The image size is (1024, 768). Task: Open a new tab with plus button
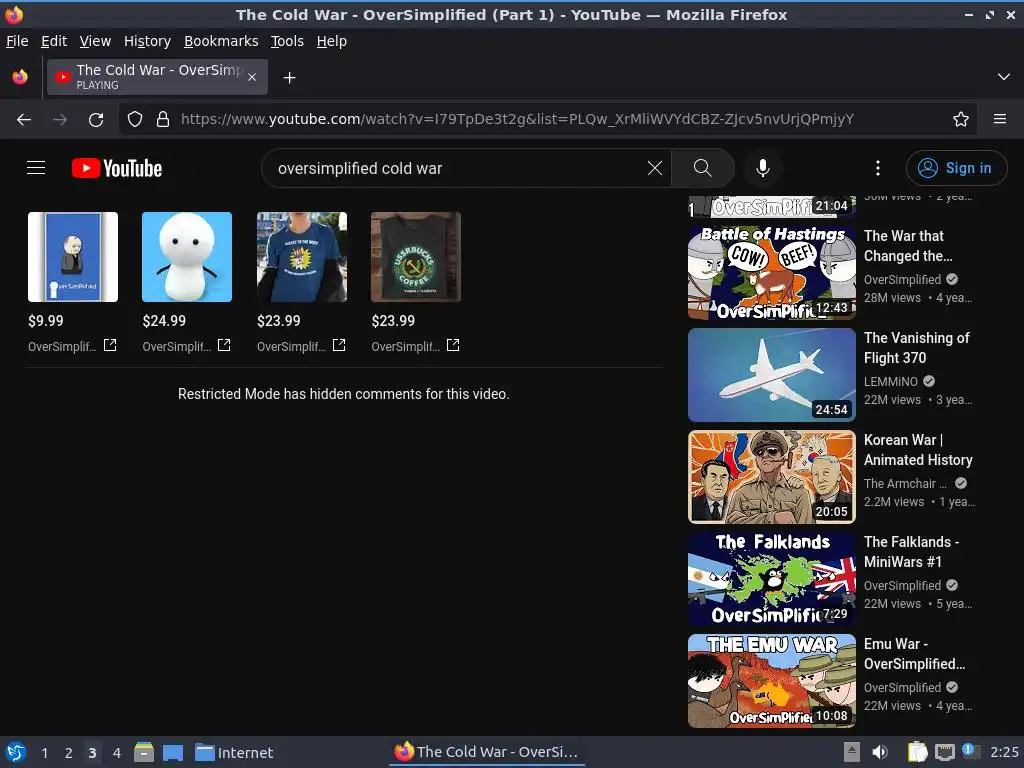[x=289, y=78]
